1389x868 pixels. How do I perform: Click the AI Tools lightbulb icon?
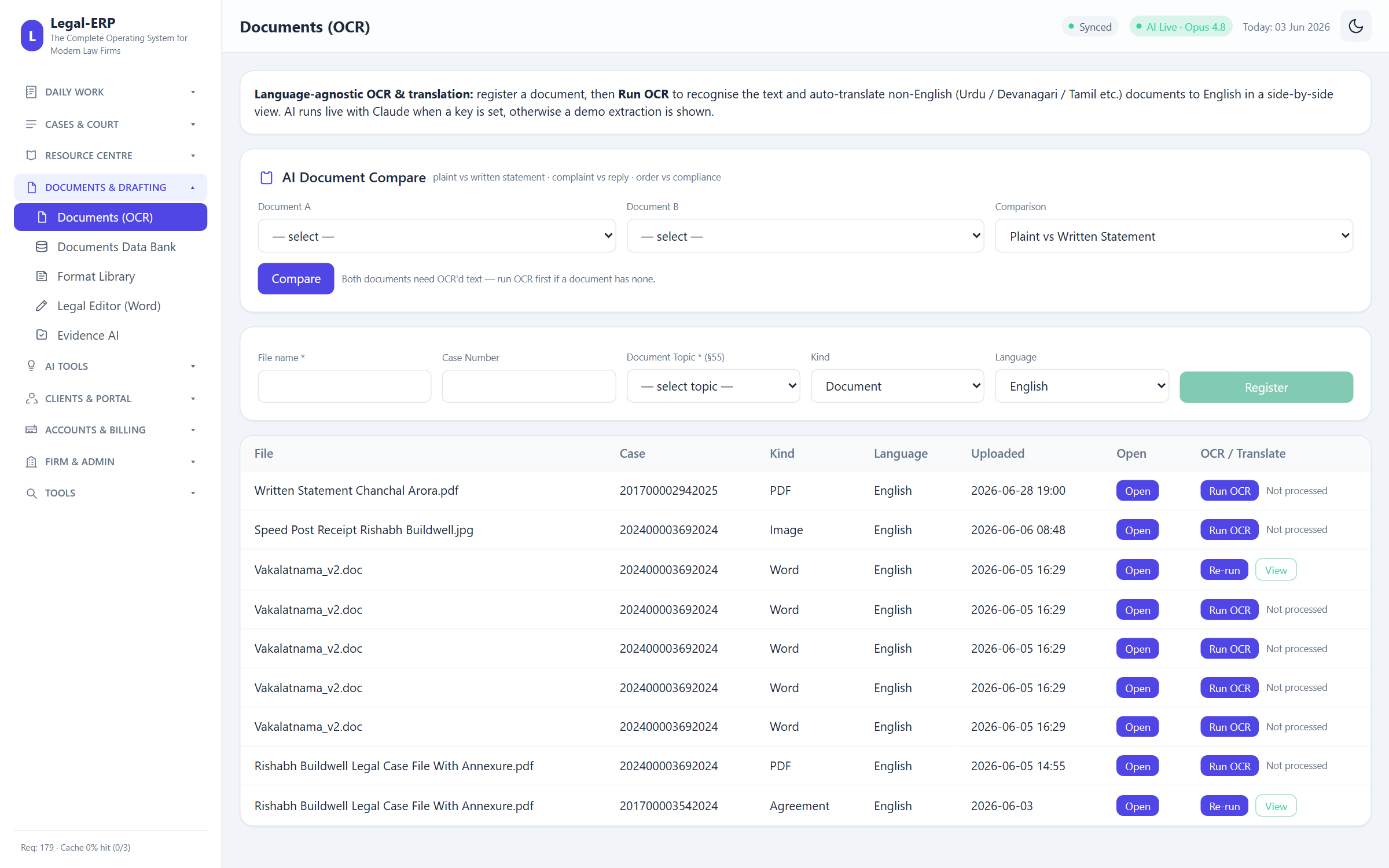point(31,366)
